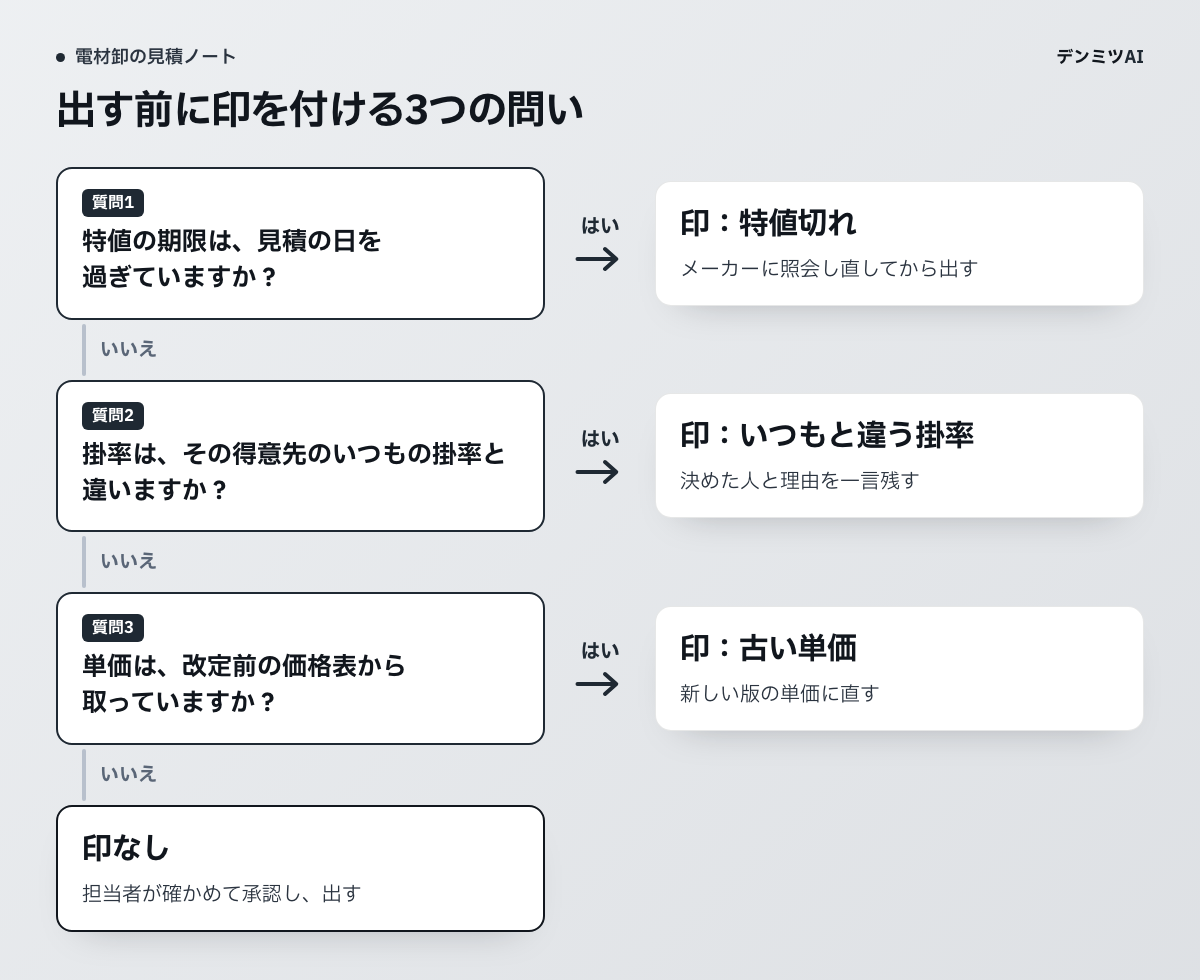Viewport: 1200px width, 980px height.
Task: Click the 質問2 badge
Action: tap(113, 416)
